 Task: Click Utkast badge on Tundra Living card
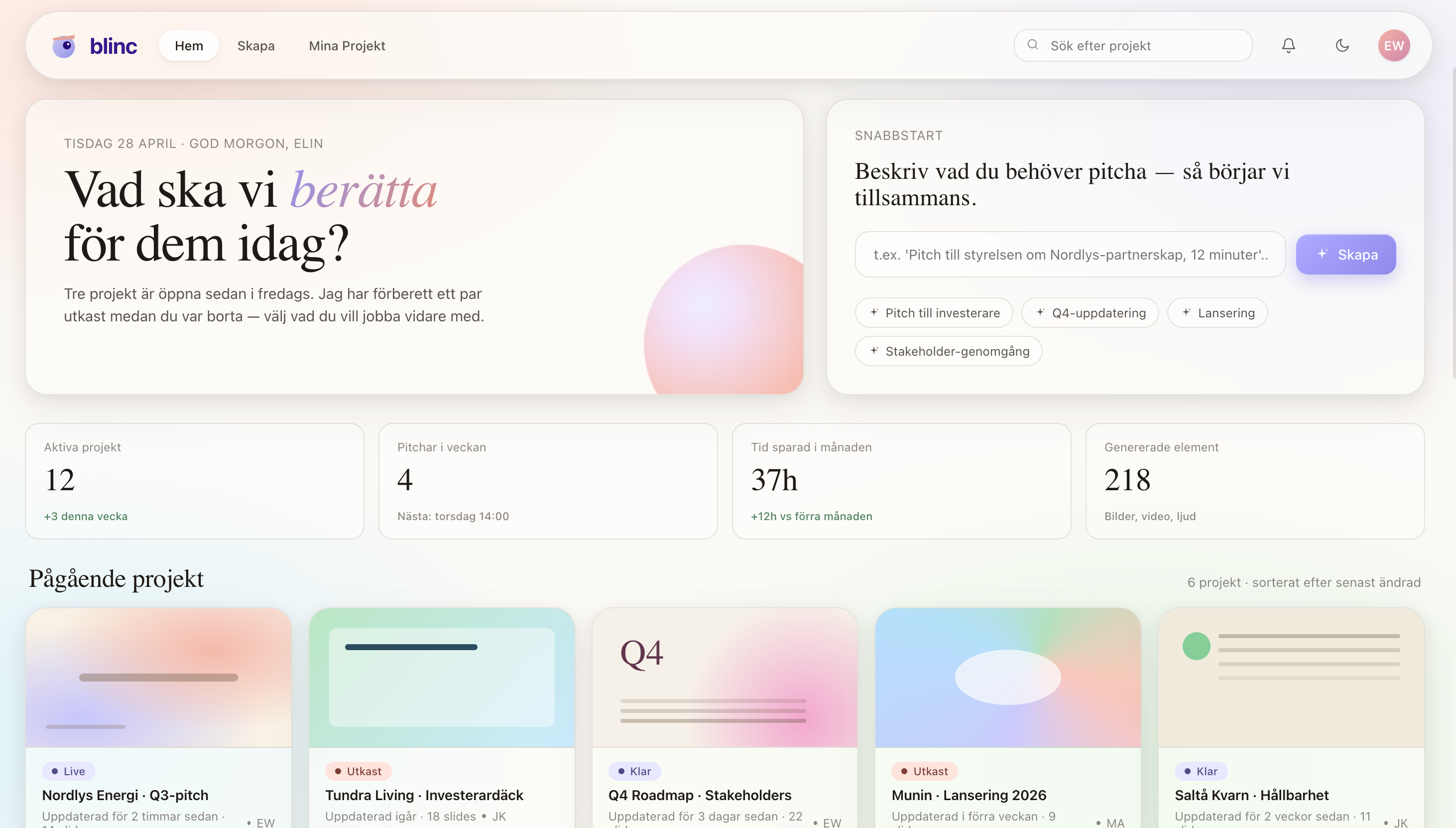pos(358,771)
